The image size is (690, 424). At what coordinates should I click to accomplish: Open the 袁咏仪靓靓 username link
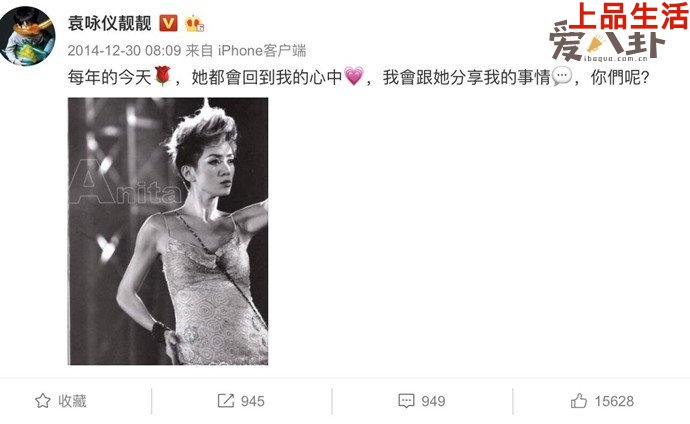click(x=110, y=23)
